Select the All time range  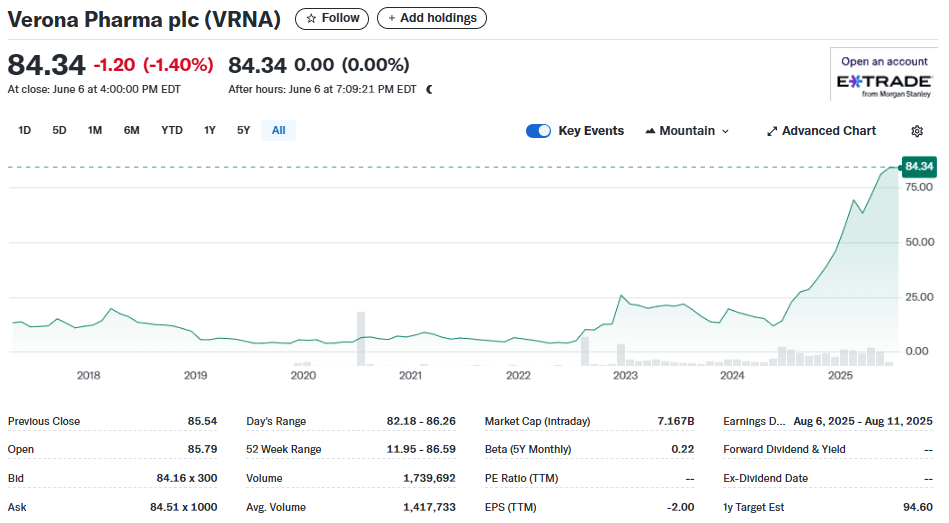(x=278, y=130)
